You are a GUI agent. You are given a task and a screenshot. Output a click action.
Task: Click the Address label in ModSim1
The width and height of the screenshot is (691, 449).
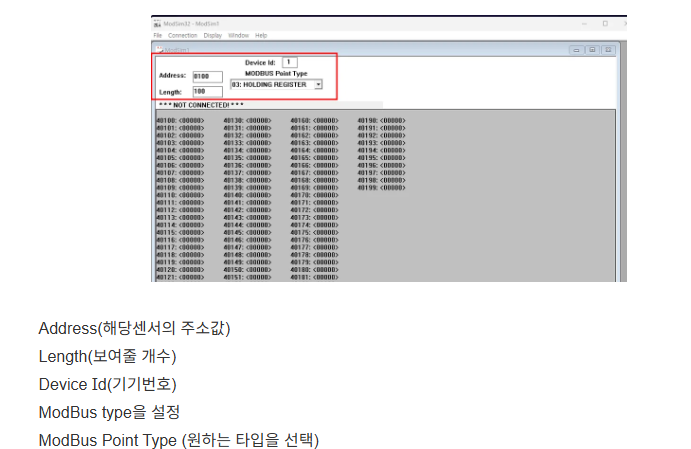pyautogui.click(x=172, y=75)
